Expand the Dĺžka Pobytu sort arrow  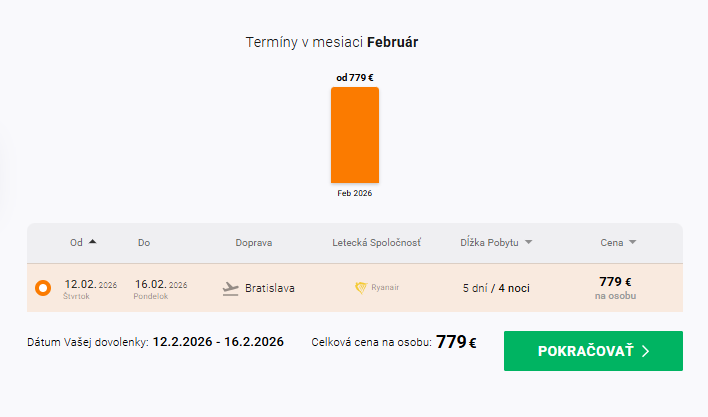click(528, 242)
